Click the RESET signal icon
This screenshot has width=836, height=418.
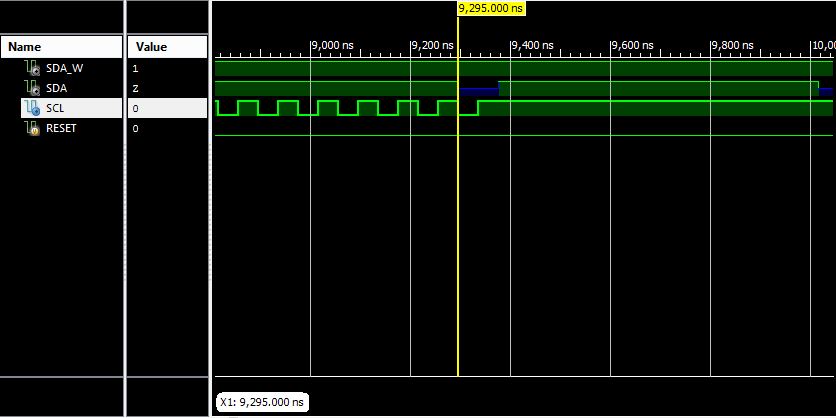coord(31,129)
